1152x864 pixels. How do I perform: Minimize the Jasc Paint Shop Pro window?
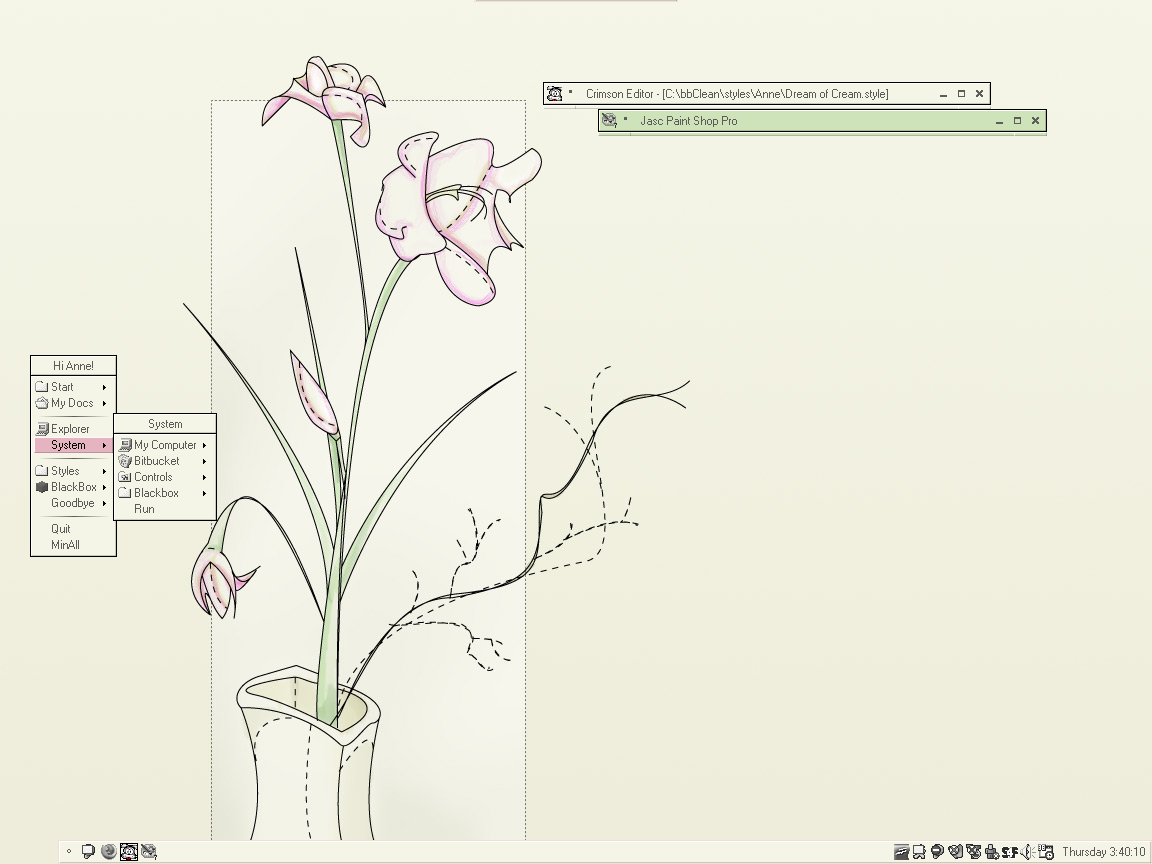point(999,121)
